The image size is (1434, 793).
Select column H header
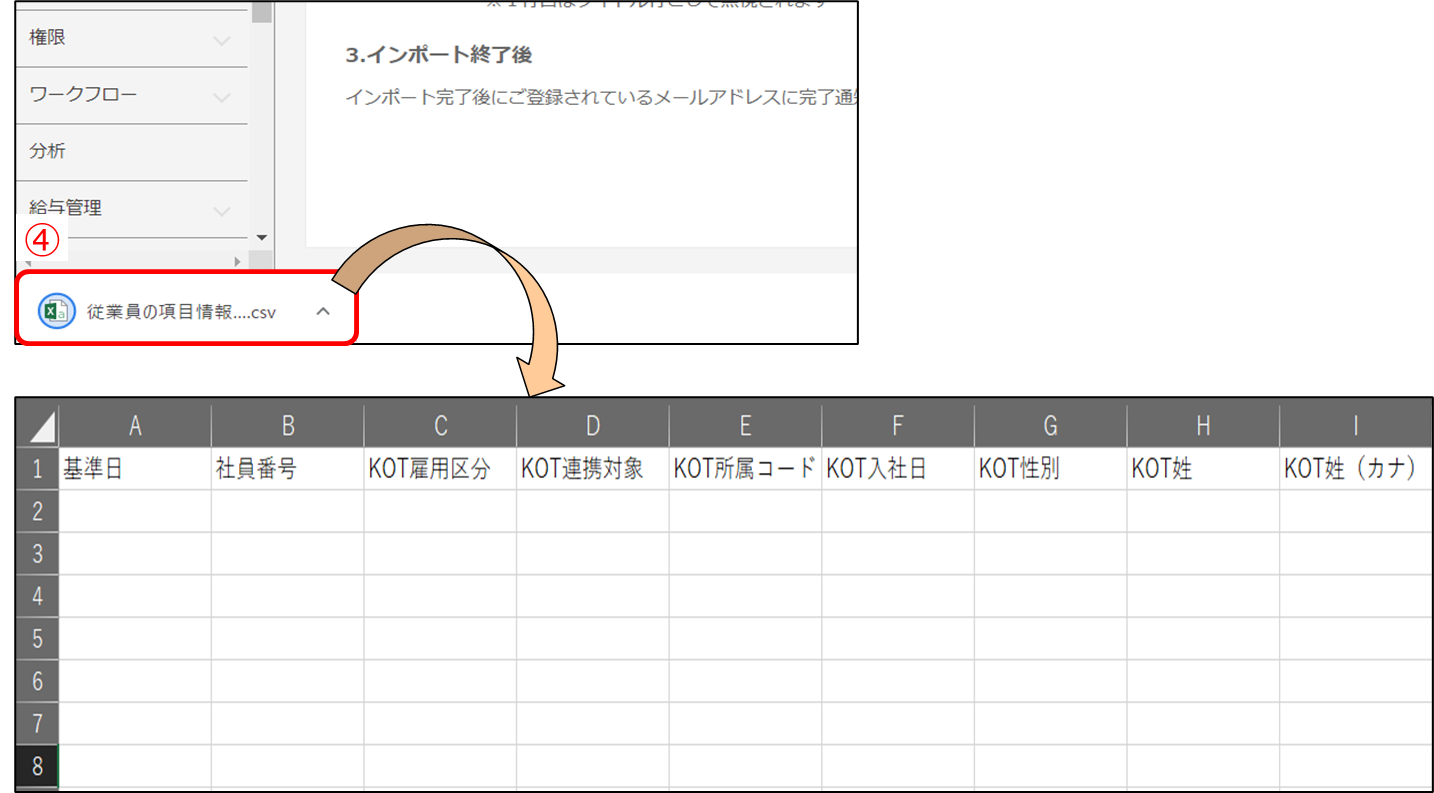1203,426
